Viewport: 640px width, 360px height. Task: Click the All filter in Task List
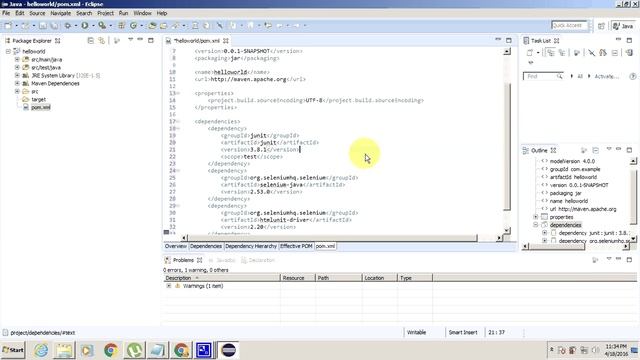pos(580,76)
